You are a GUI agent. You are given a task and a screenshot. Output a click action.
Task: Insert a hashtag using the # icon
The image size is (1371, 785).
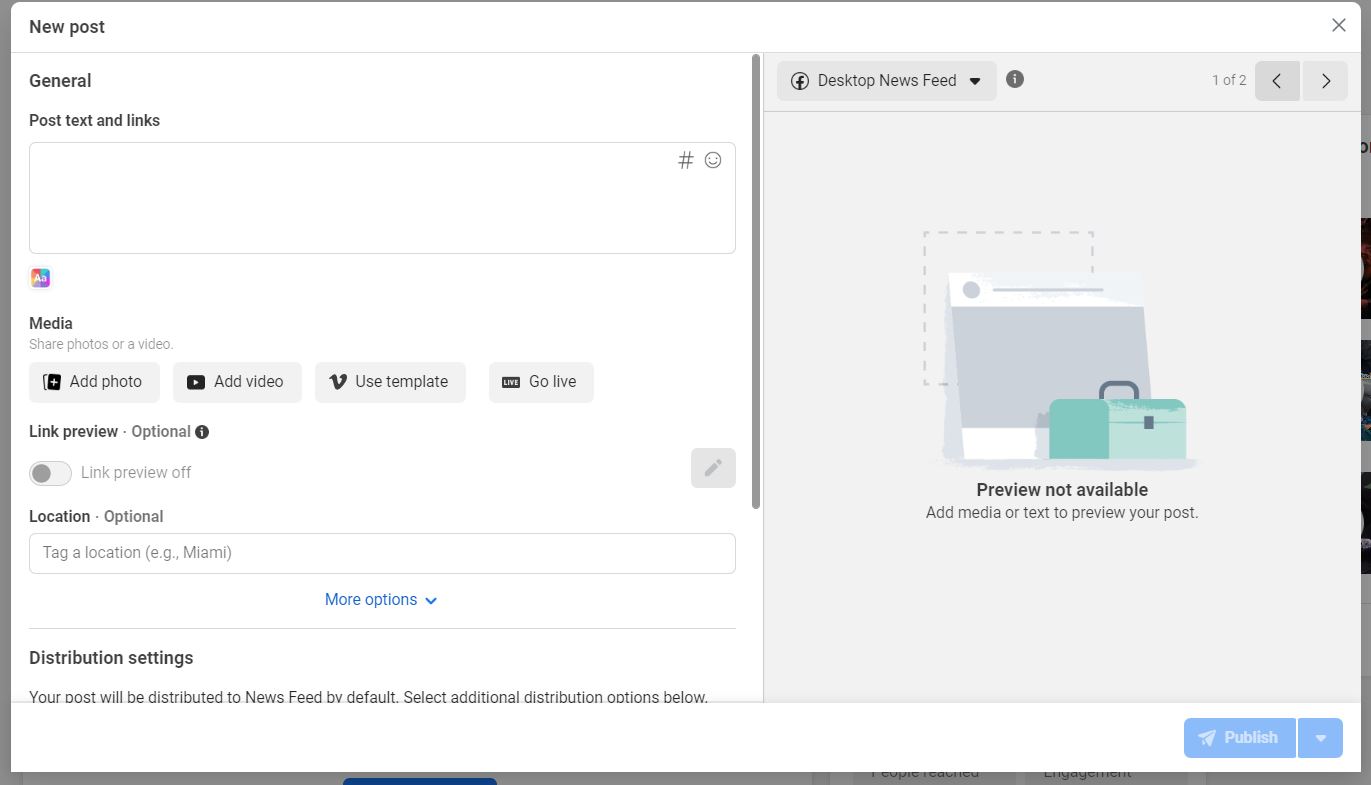pos(685,160)
